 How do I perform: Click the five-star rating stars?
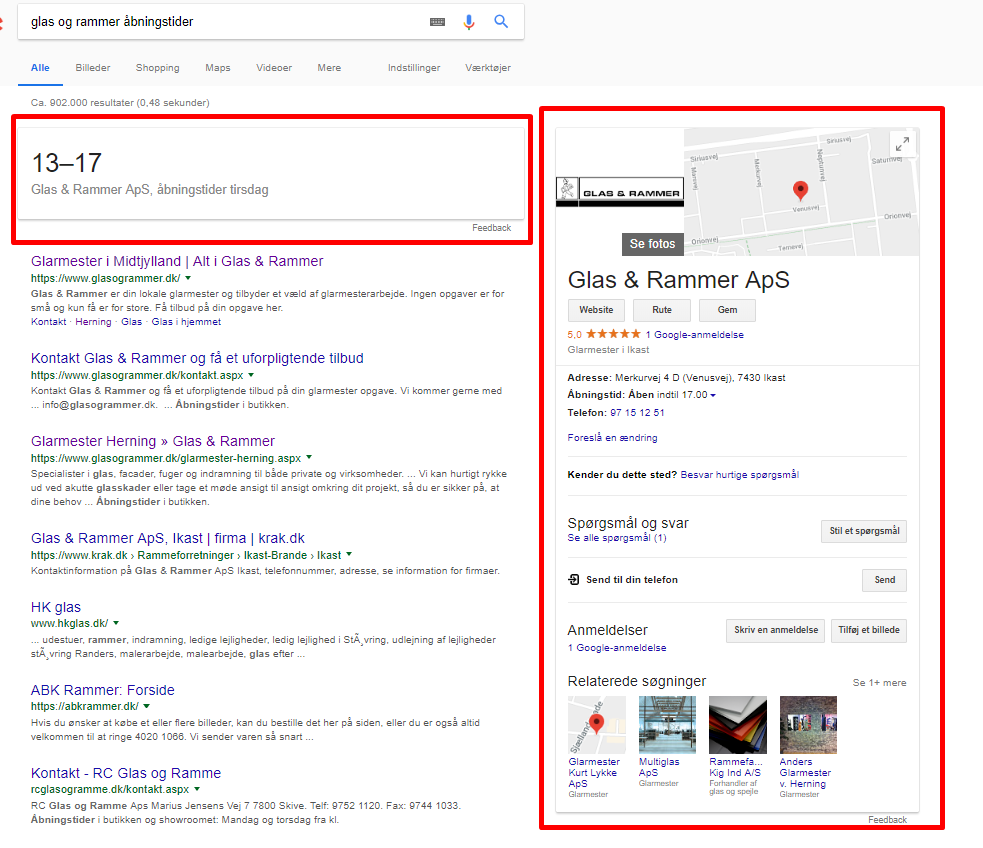pos(613,334)
